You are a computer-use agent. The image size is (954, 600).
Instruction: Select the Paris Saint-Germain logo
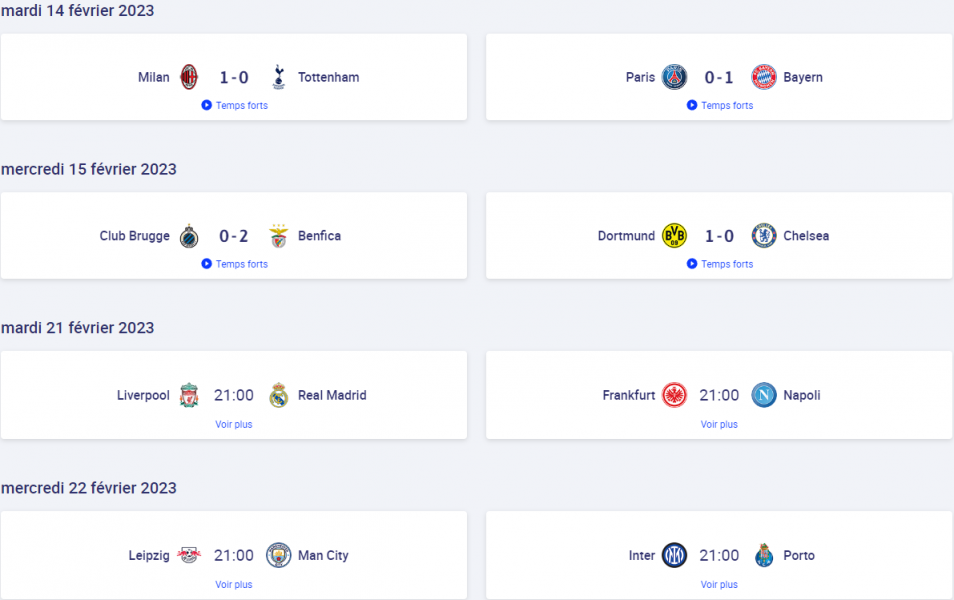pyautogui.click(x=674, y=77)
